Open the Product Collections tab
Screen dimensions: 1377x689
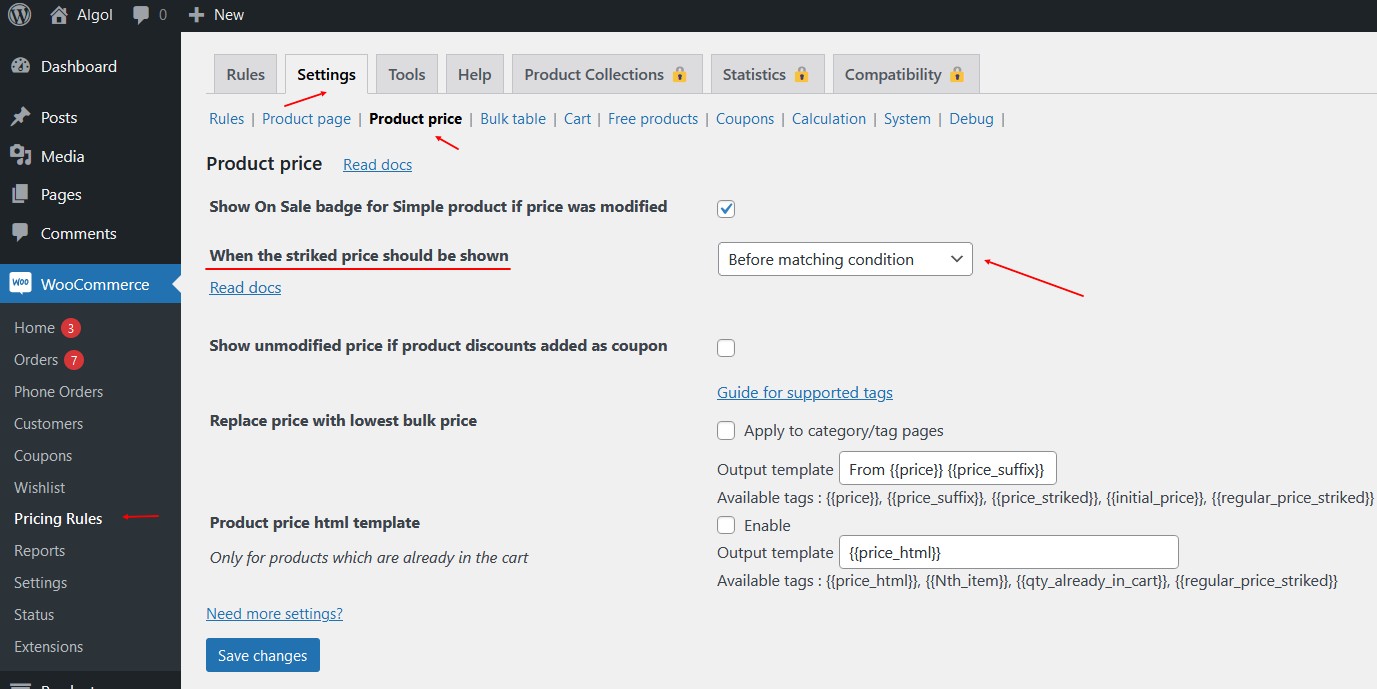[x=607, y=74]
